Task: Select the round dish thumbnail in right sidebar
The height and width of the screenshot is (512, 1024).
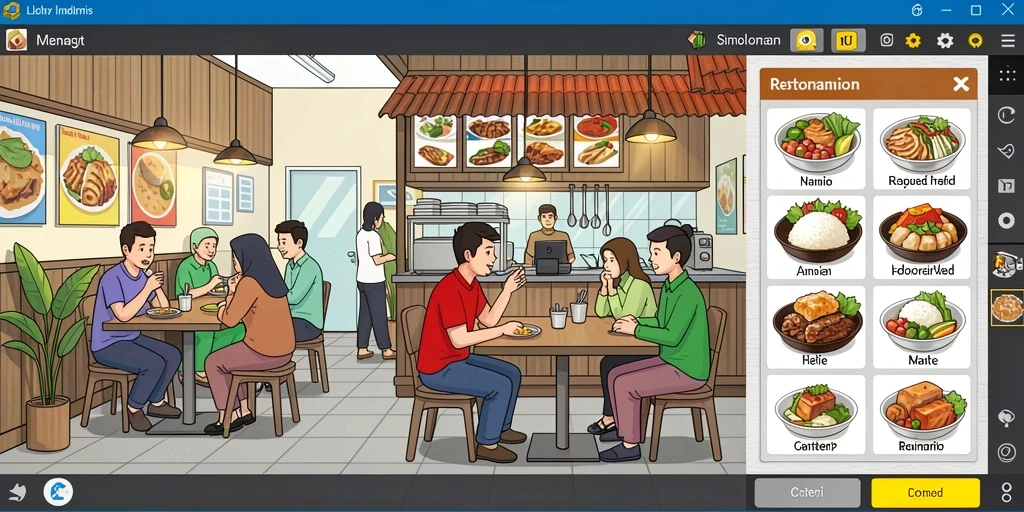Action: point(1007,307)
